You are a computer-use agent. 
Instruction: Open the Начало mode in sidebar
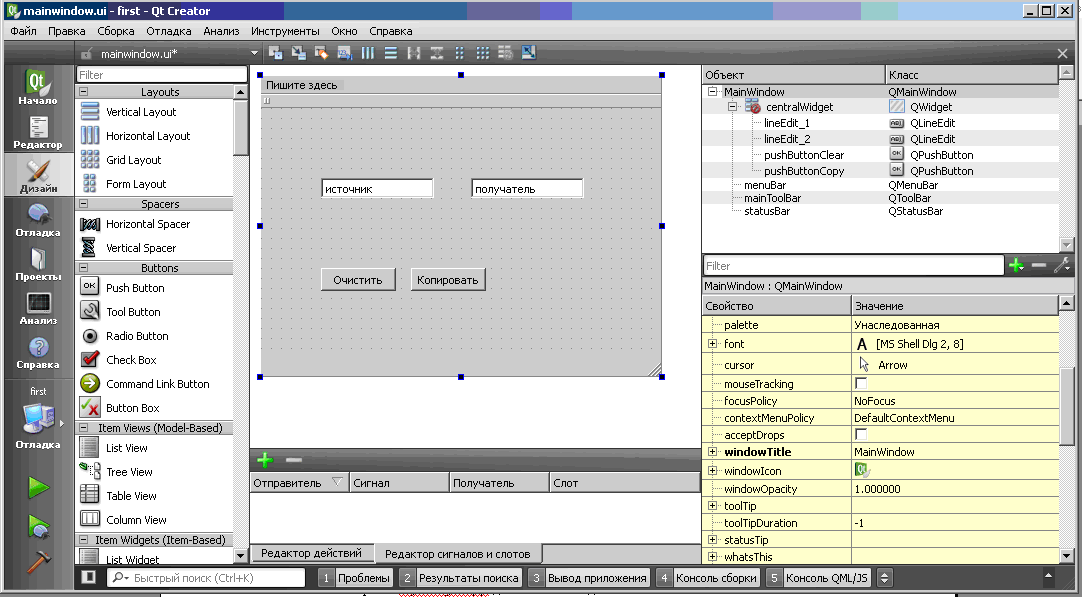point(38,87)
